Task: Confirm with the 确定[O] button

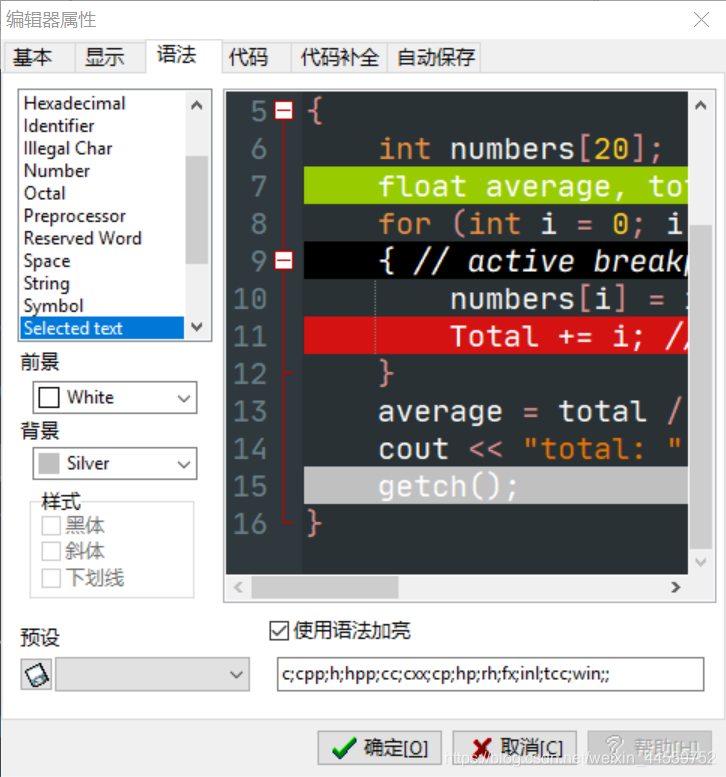Action: pos(380,748)
